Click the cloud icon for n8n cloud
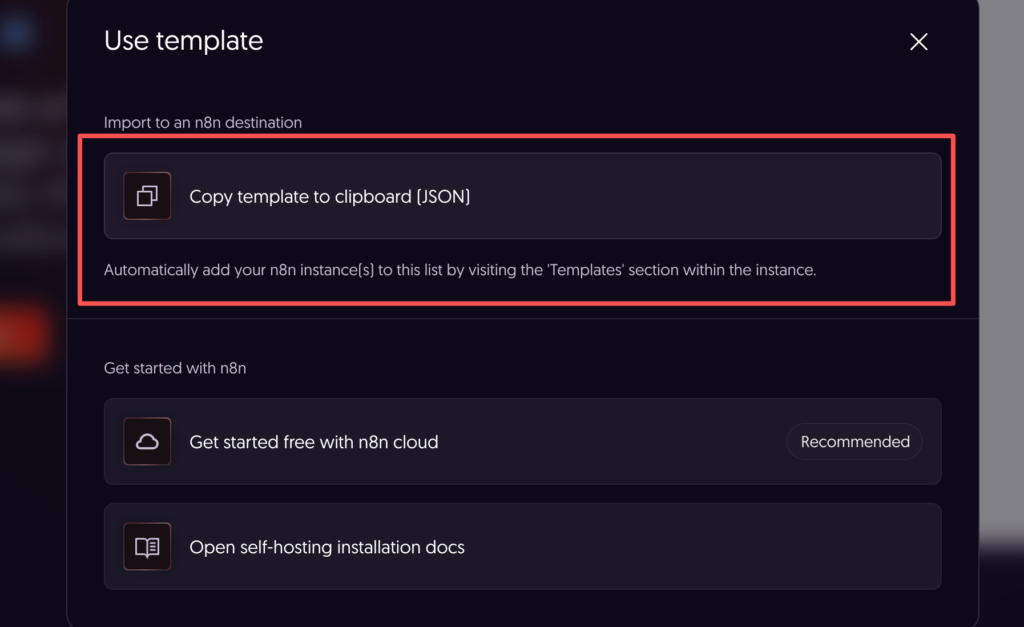1024x627 pixels. point(147,442)
